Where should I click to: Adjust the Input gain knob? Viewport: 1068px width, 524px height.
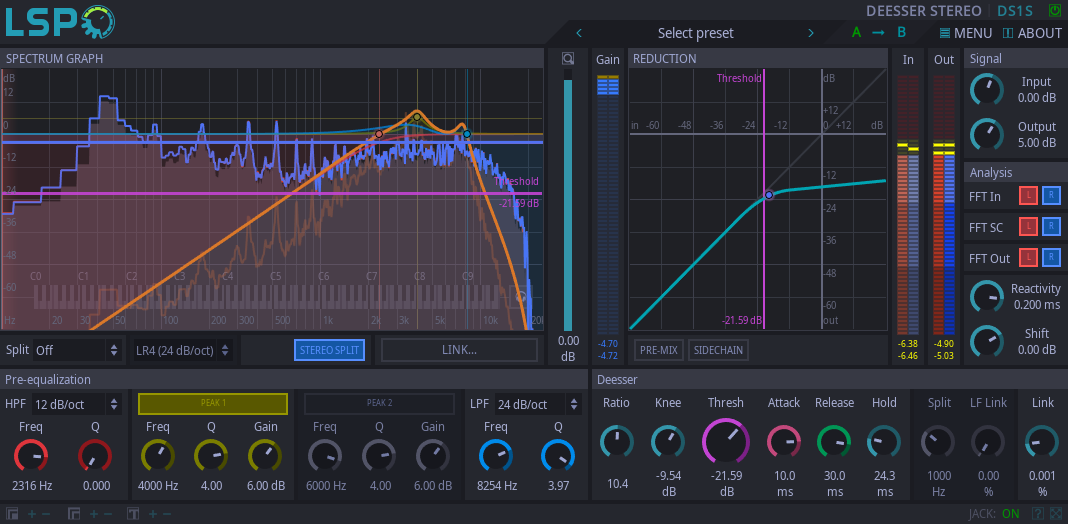point(986,89)
